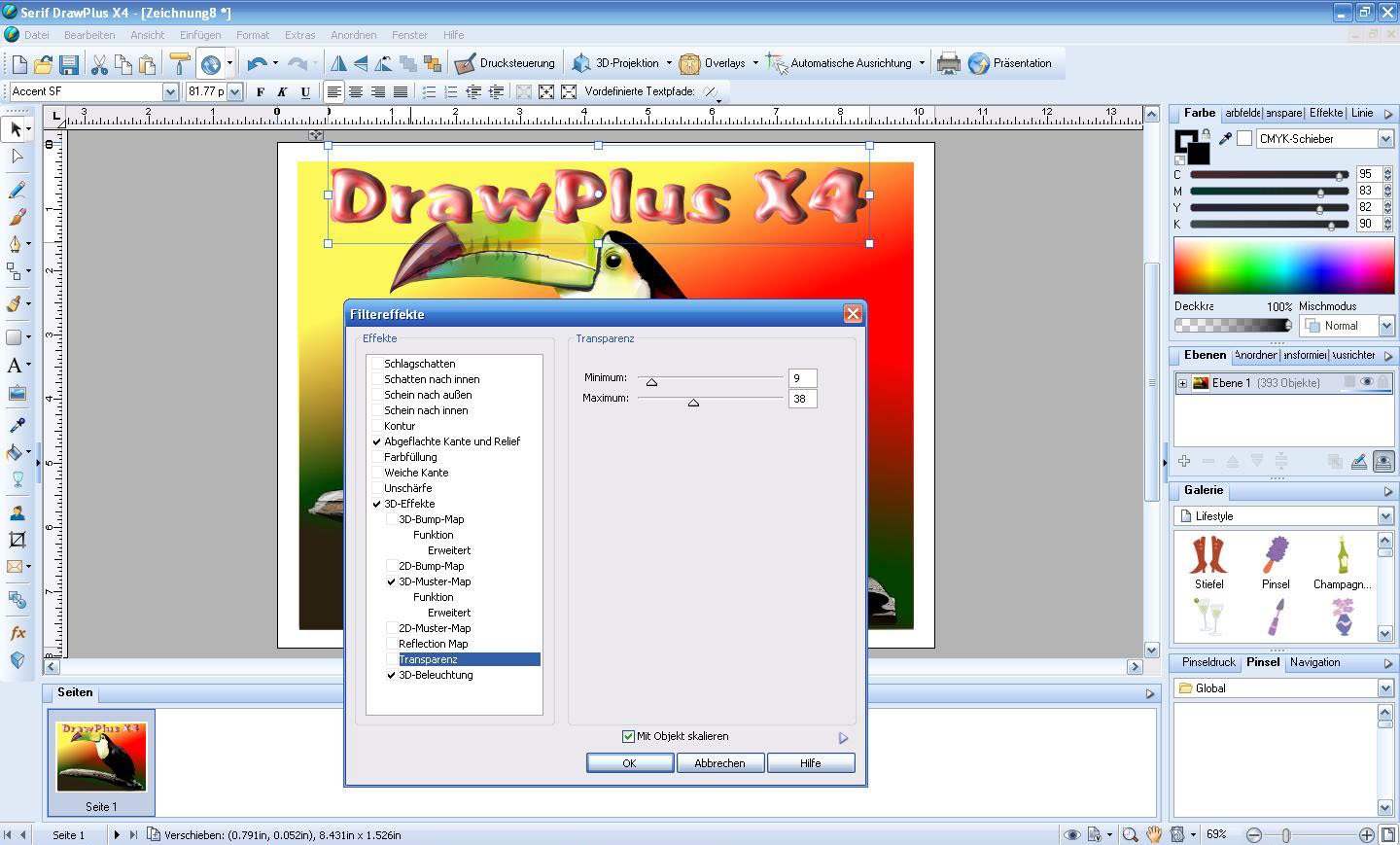Select the Node tool in the left toolbox
This screenshot has height=845, width=1400.
[x=16, y=156]
